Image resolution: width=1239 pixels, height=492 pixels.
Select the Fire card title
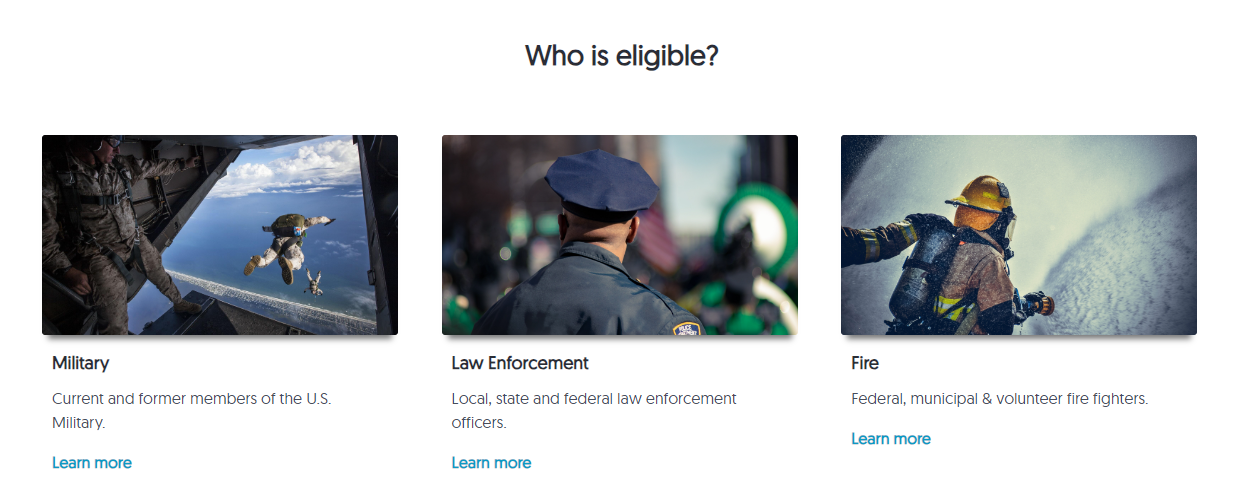point(865,363)
